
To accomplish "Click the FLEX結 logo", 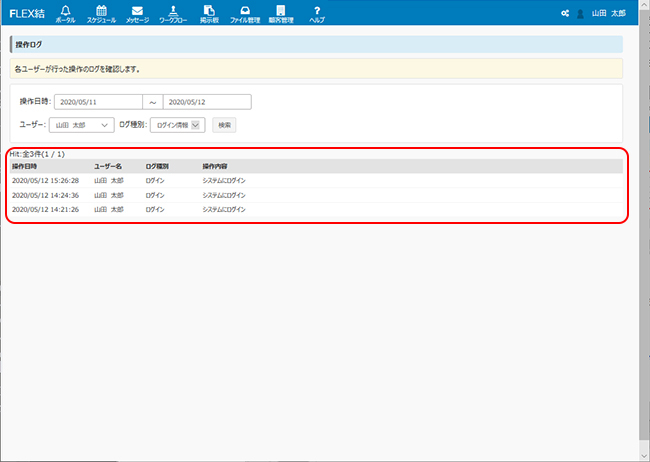I will 27,14.
